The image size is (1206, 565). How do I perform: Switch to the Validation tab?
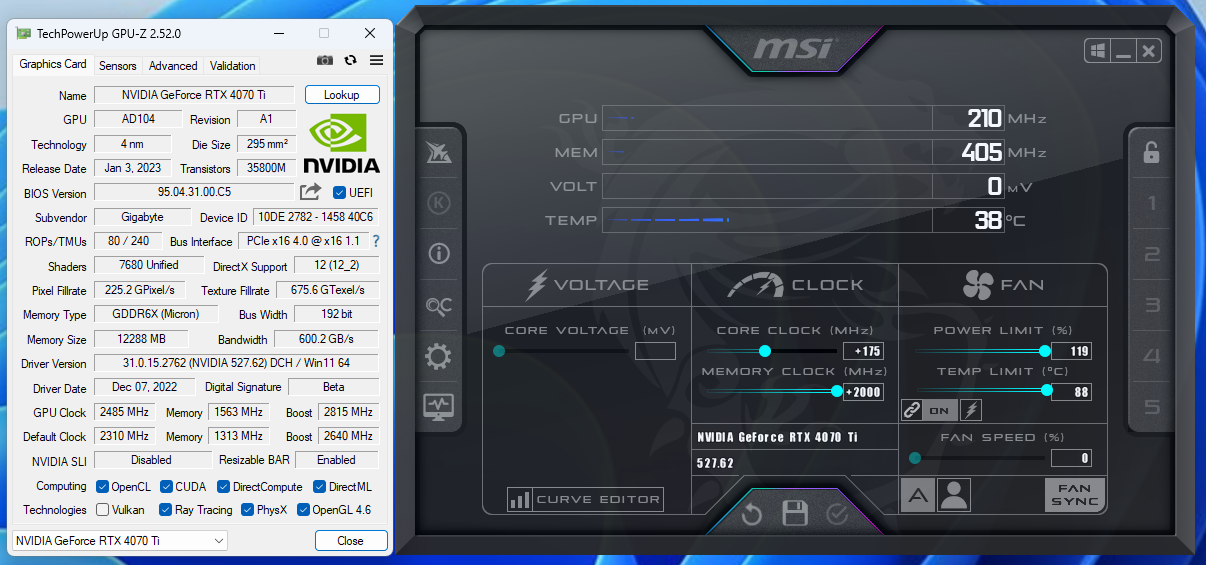[x=233, y=66]
